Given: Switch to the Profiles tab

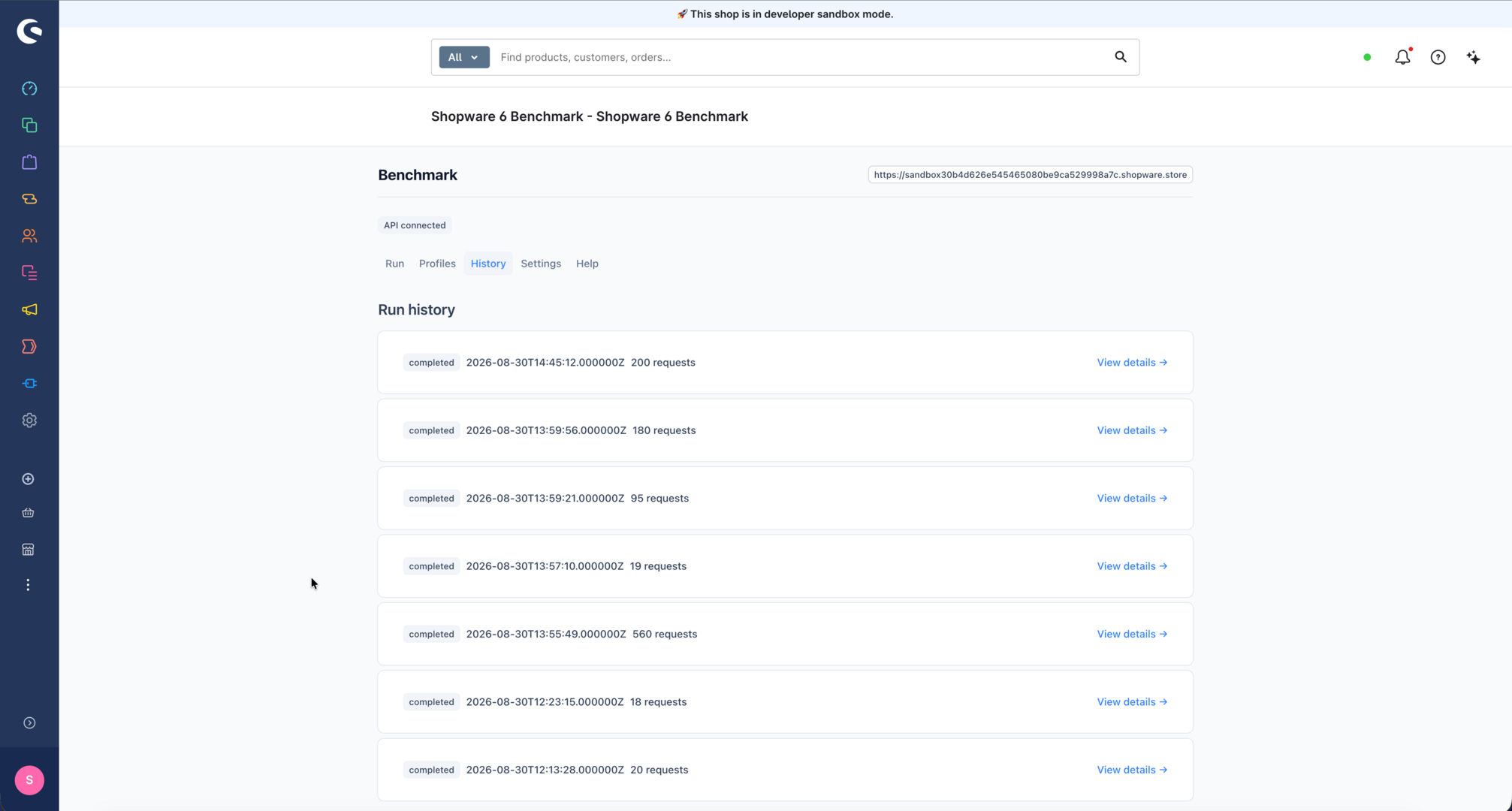Looking at the screenshot, I should pyautogui.click(x=437, y=264).
